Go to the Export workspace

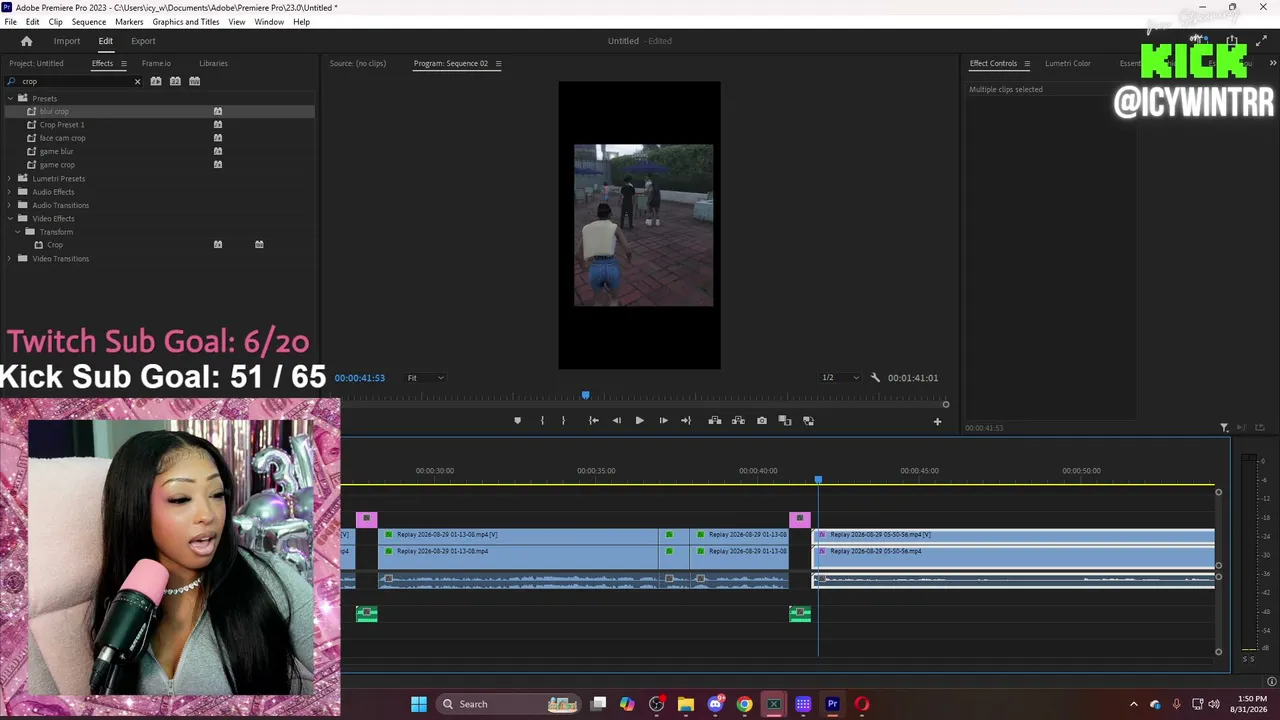(143, 41)
